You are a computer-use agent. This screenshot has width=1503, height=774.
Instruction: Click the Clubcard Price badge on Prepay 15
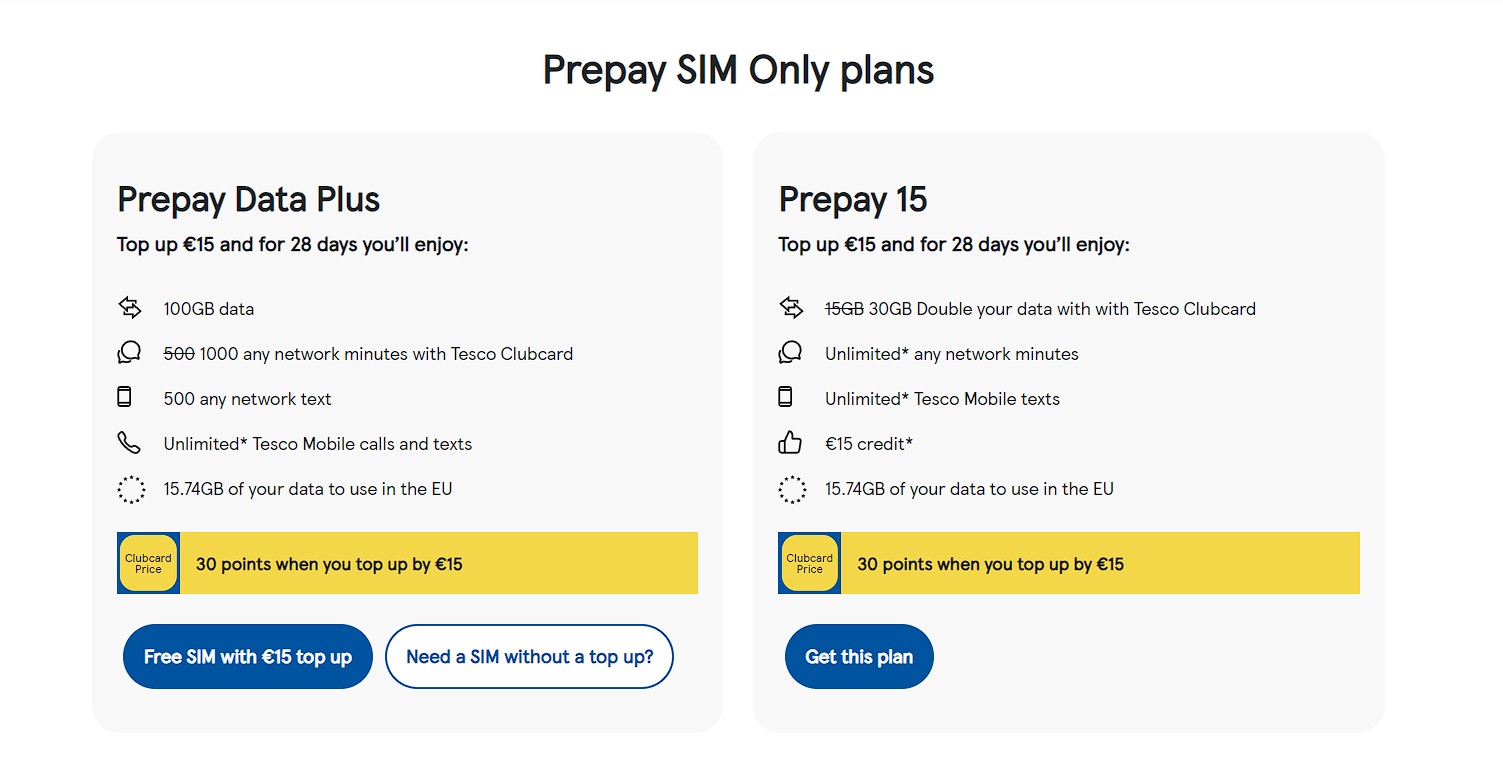(809, 563)
